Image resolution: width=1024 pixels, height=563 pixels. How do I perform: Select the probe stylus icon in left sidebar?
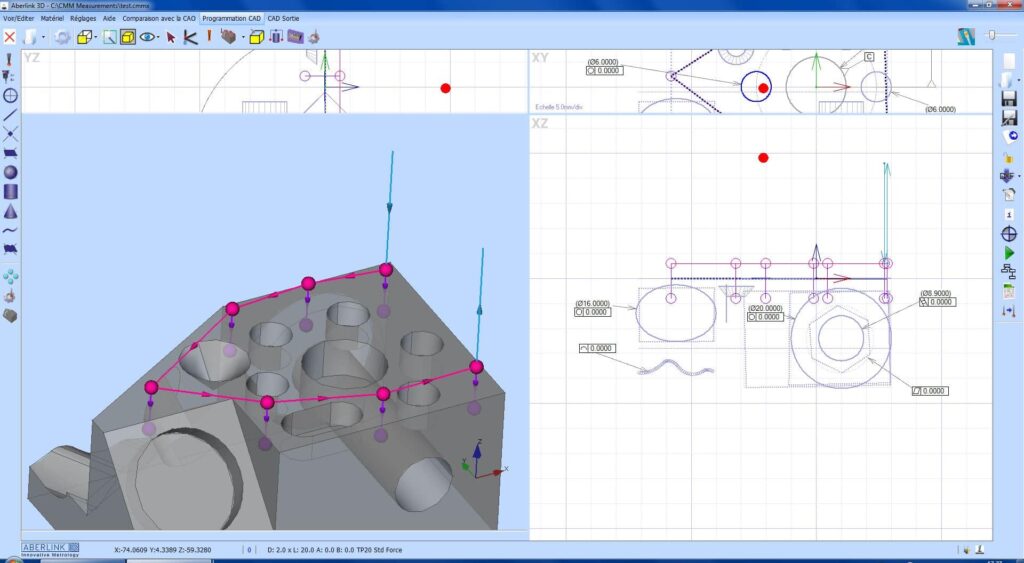coord(9,59)
